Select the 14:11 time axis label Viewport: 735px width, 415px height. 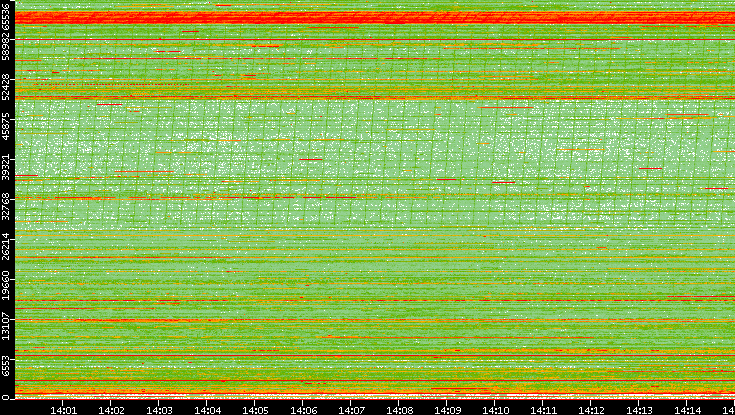click(543, 410)
